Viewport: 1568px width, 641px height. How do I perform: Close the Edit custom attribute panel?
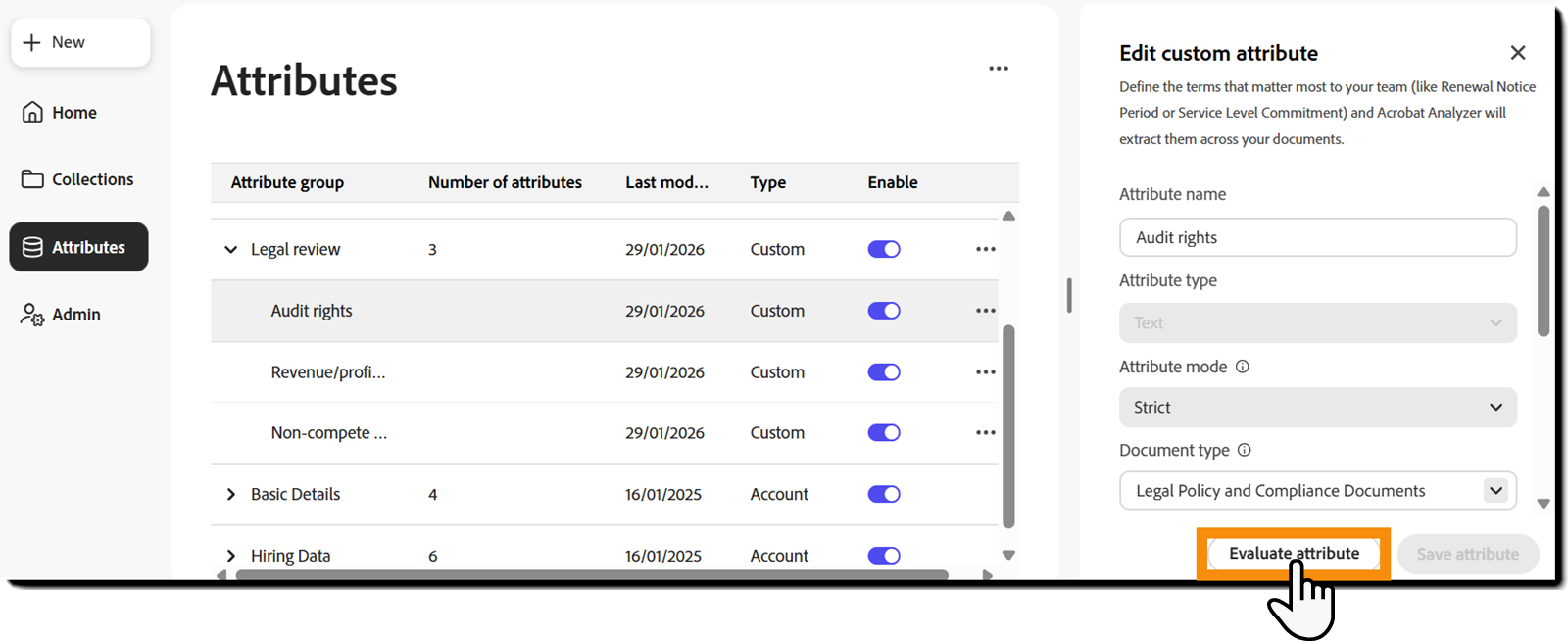(1518, 53)
